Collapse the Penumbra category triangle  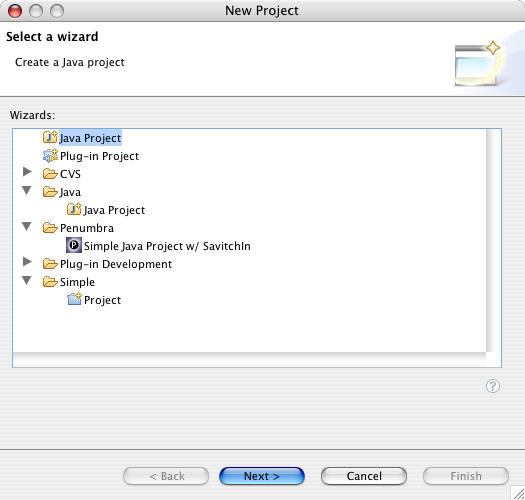tap(27, 227)
